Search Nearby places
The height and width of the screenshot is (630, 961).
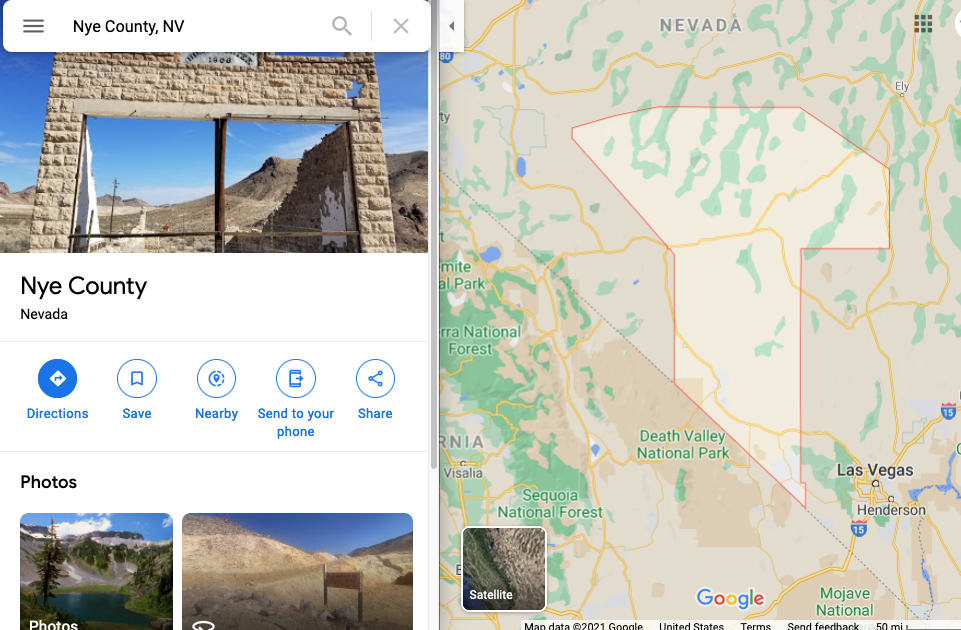pyautogui.click(x=216, y=390)
